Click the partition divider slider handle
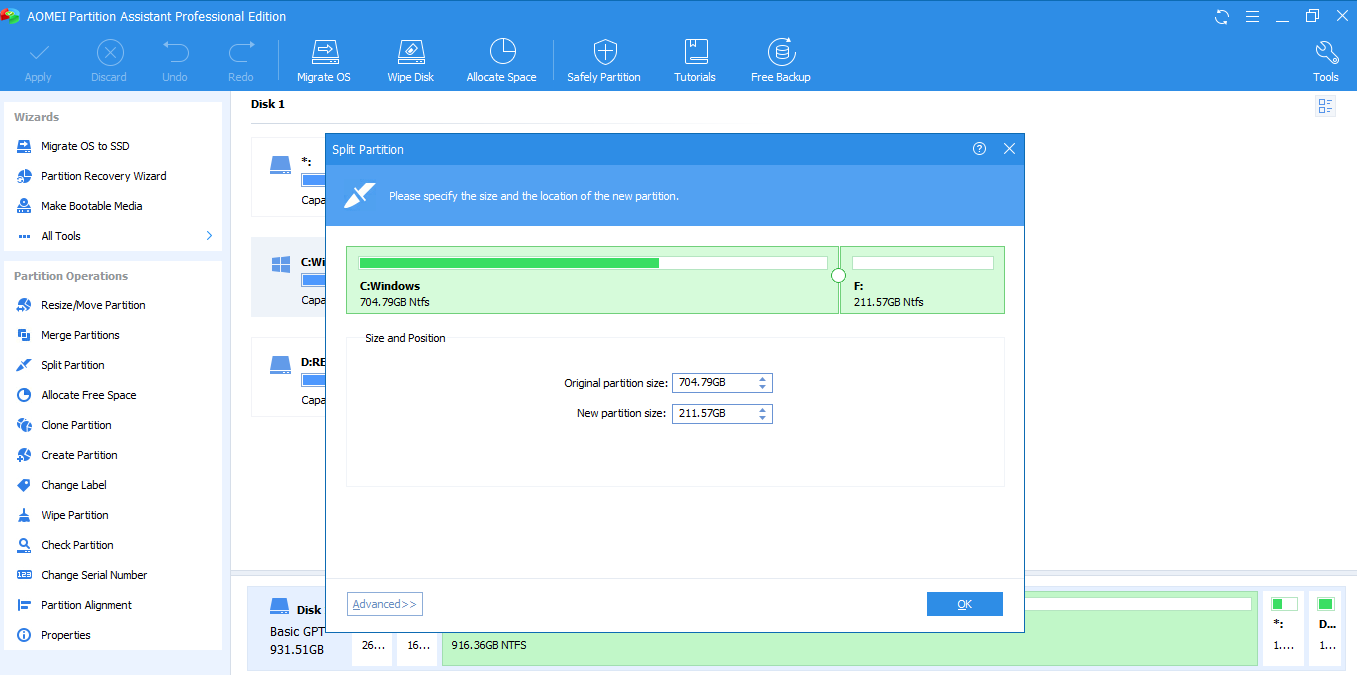The width and height of the screenshot is (1357, 675). click(838, 276)
